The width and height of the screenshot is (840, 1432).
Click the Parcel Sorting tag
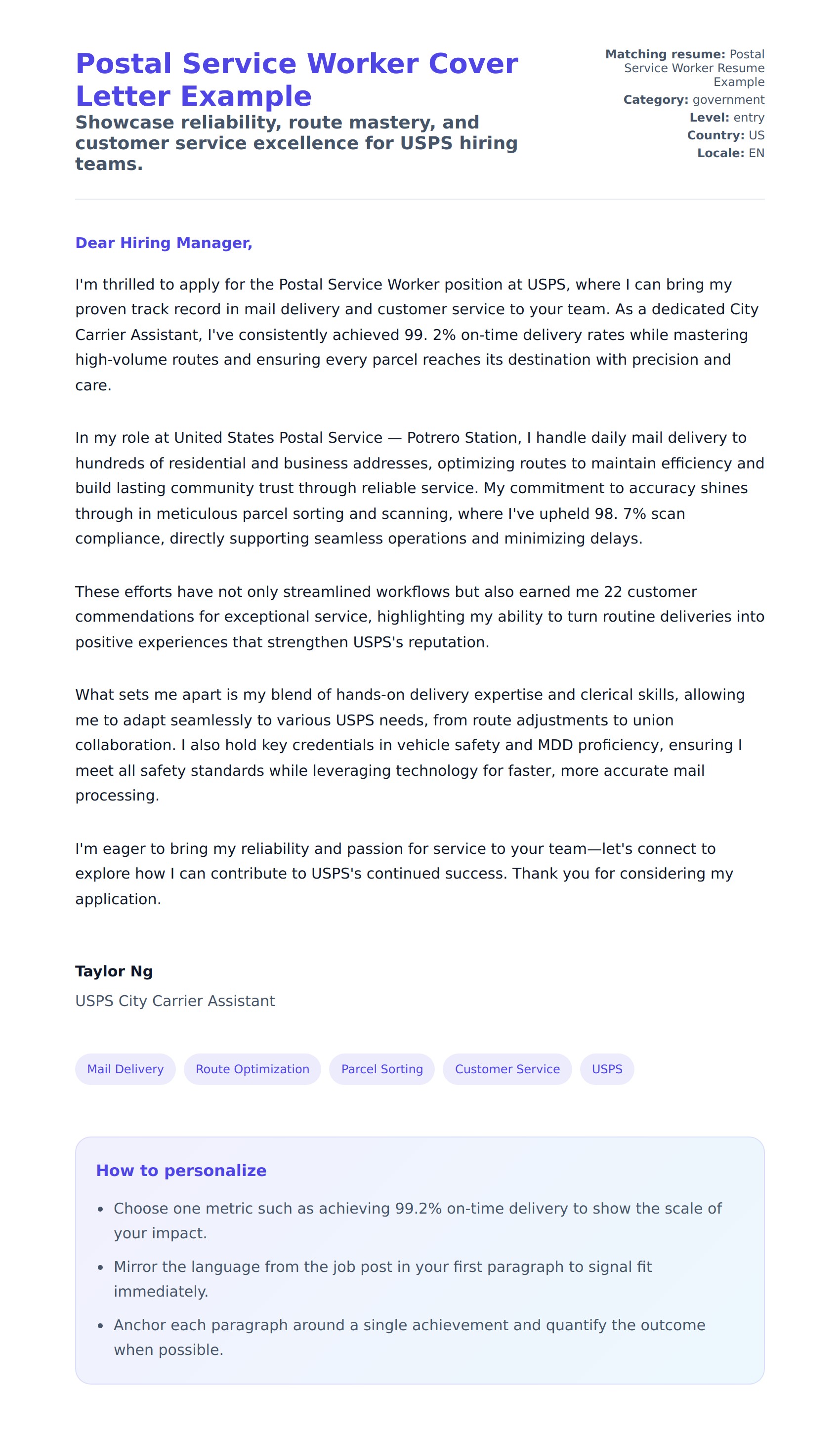pos(382,1069)
